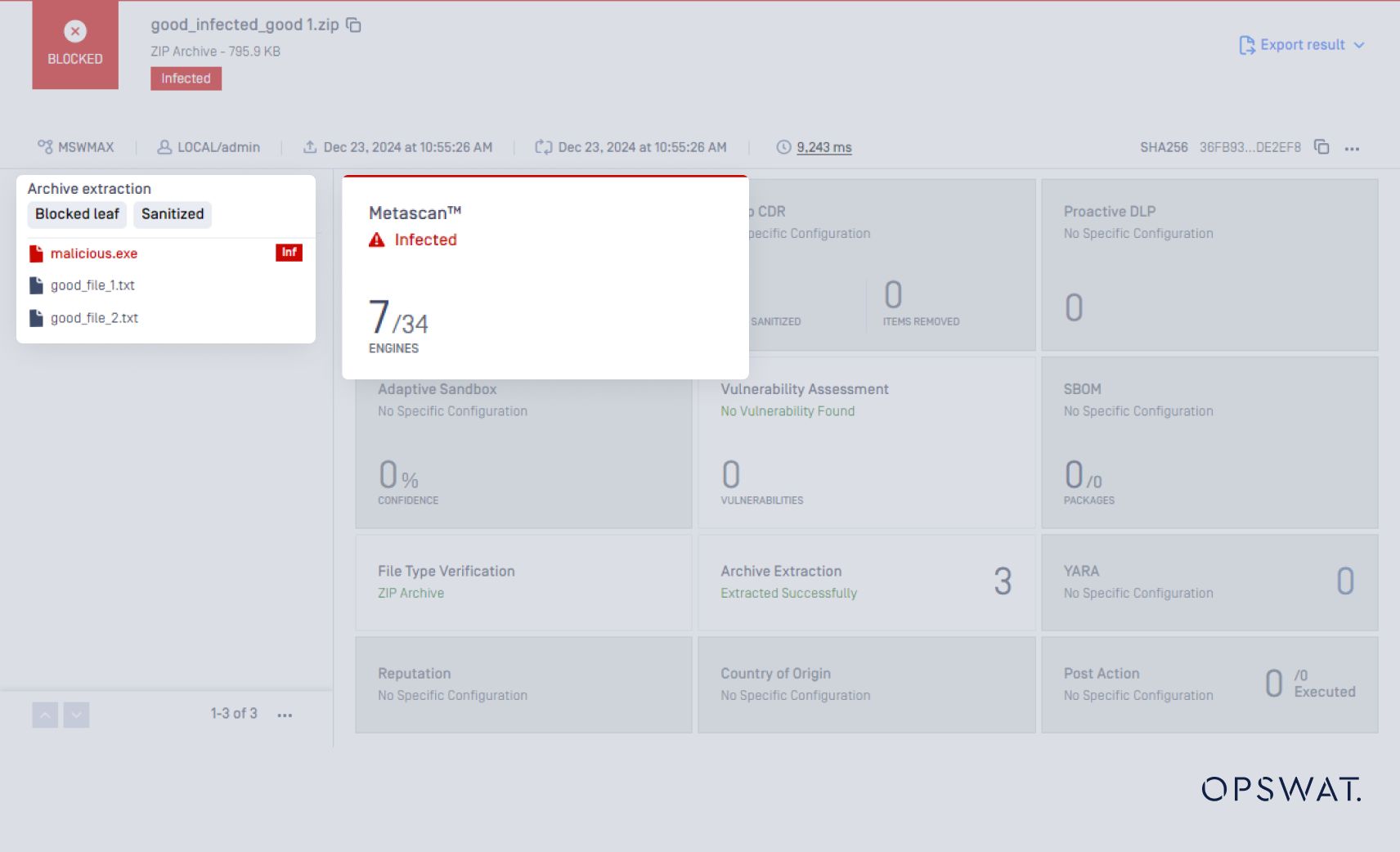
Task: Click the previous page arrow in the file list
Action: tap(45, 714)
